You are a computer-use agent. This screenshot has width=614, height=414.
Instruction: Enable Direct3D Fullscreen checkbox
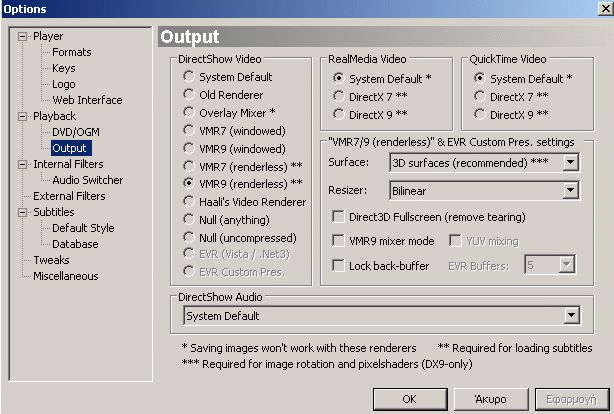pos(339,217)
